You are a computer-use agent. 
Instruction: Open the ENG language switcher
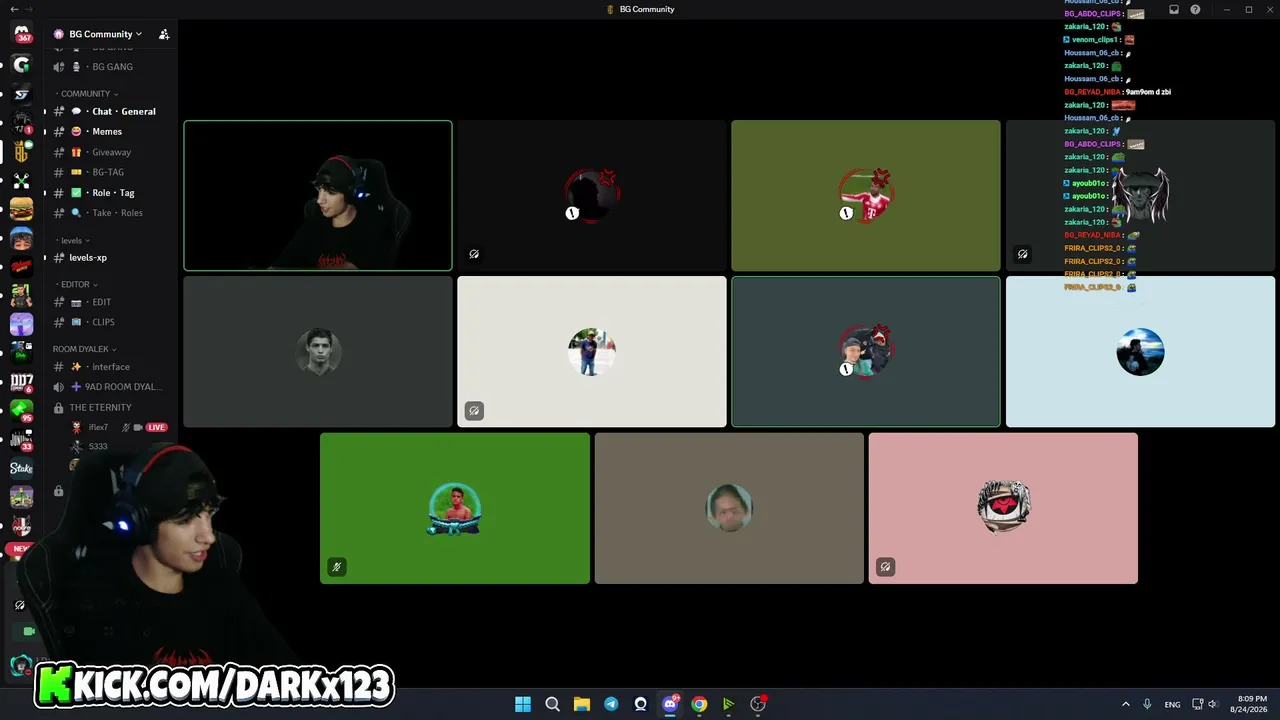coord(1172,704)
